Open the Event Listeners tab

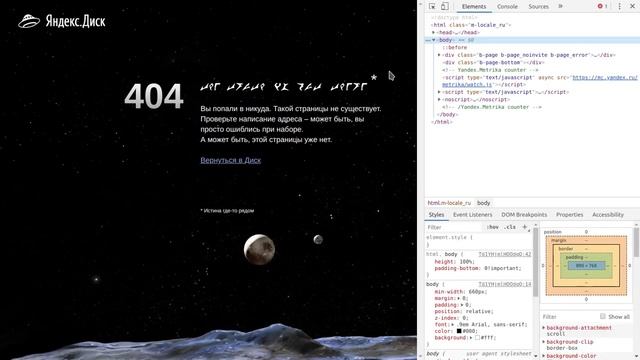pyautogui.click(x=473, y=215)
